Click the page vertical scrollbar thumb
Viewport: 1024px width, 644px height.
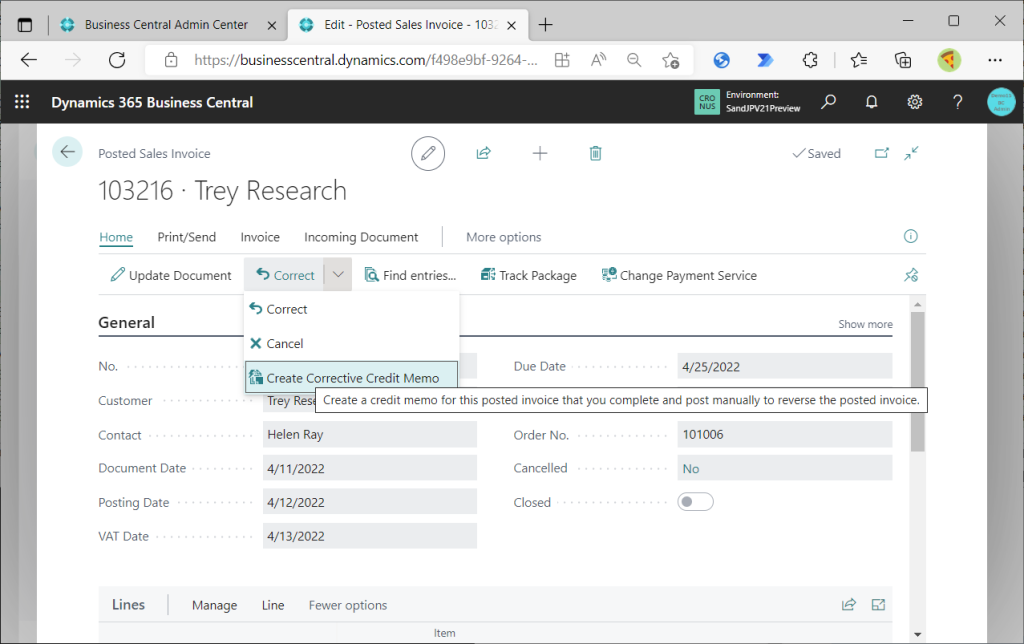918,381
